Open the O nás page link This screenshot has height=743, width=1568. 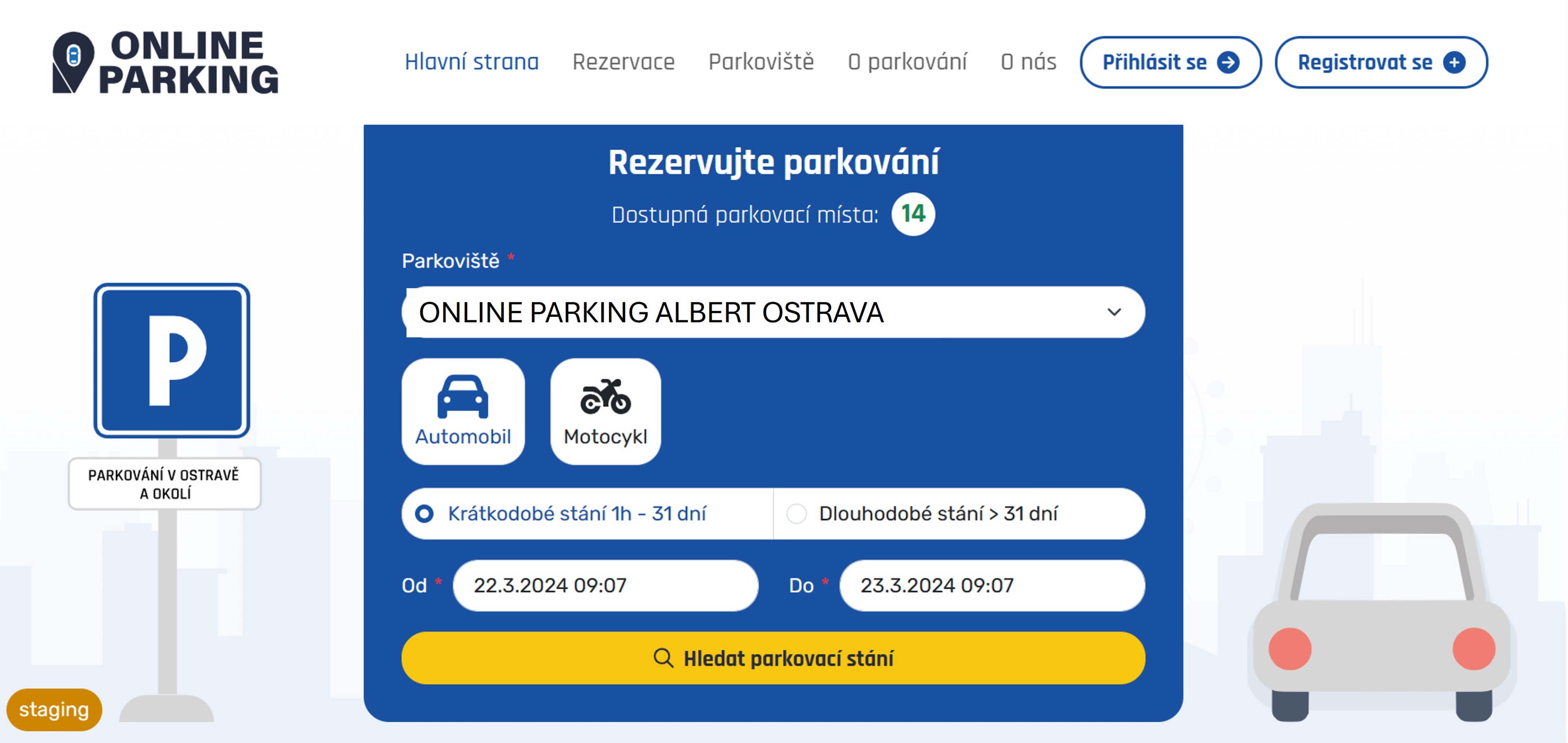point(1028,62)
